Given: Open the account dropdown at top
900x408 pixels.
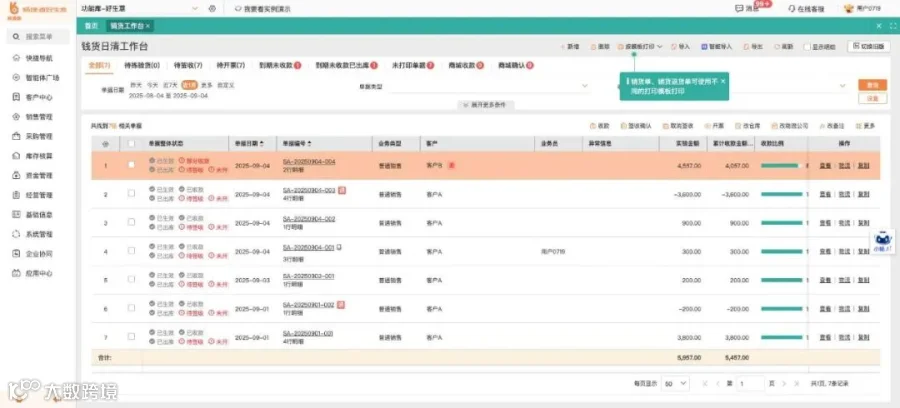Looking at the screenshot, I should (140, 9).
